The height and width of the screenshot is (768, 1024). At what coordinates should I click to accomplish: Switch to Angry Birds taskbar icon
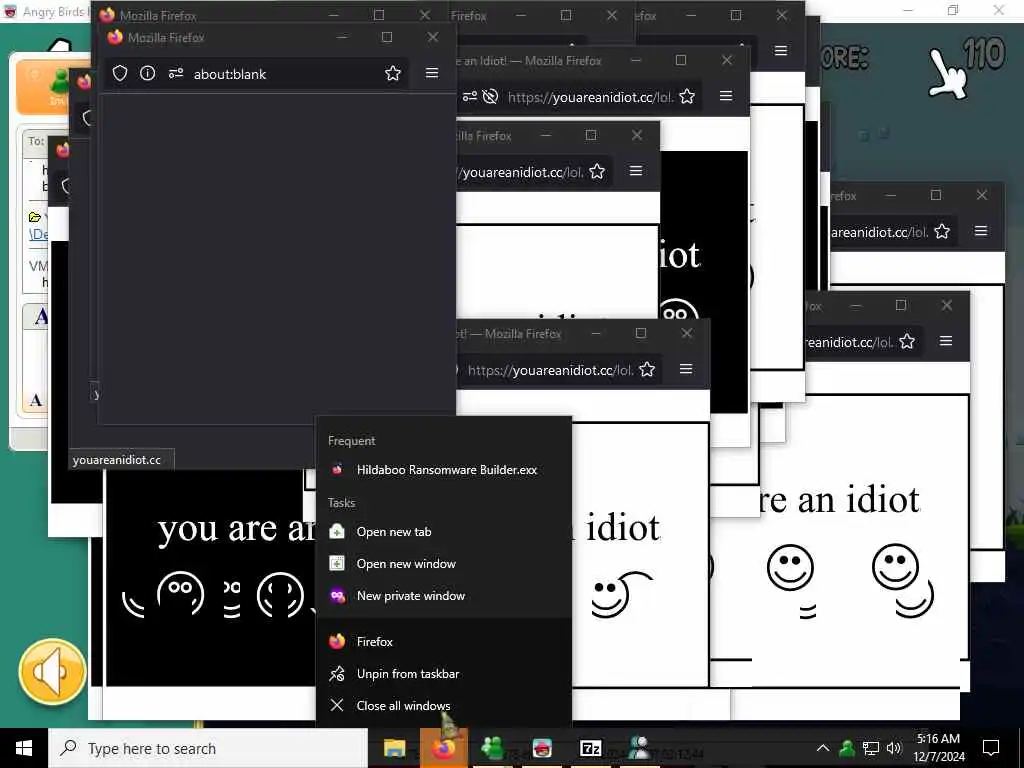click(x=541, y=748)
